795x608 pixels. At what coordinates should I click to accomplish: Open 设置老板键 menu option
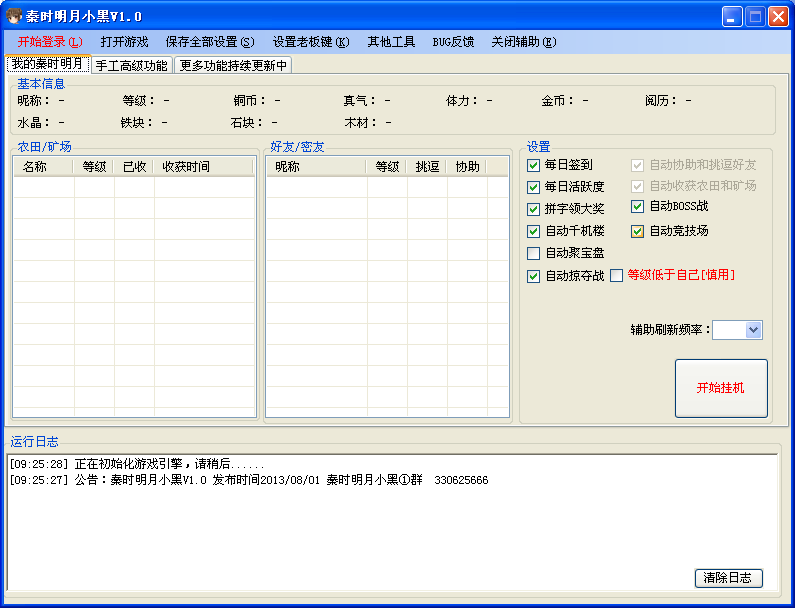311,42
